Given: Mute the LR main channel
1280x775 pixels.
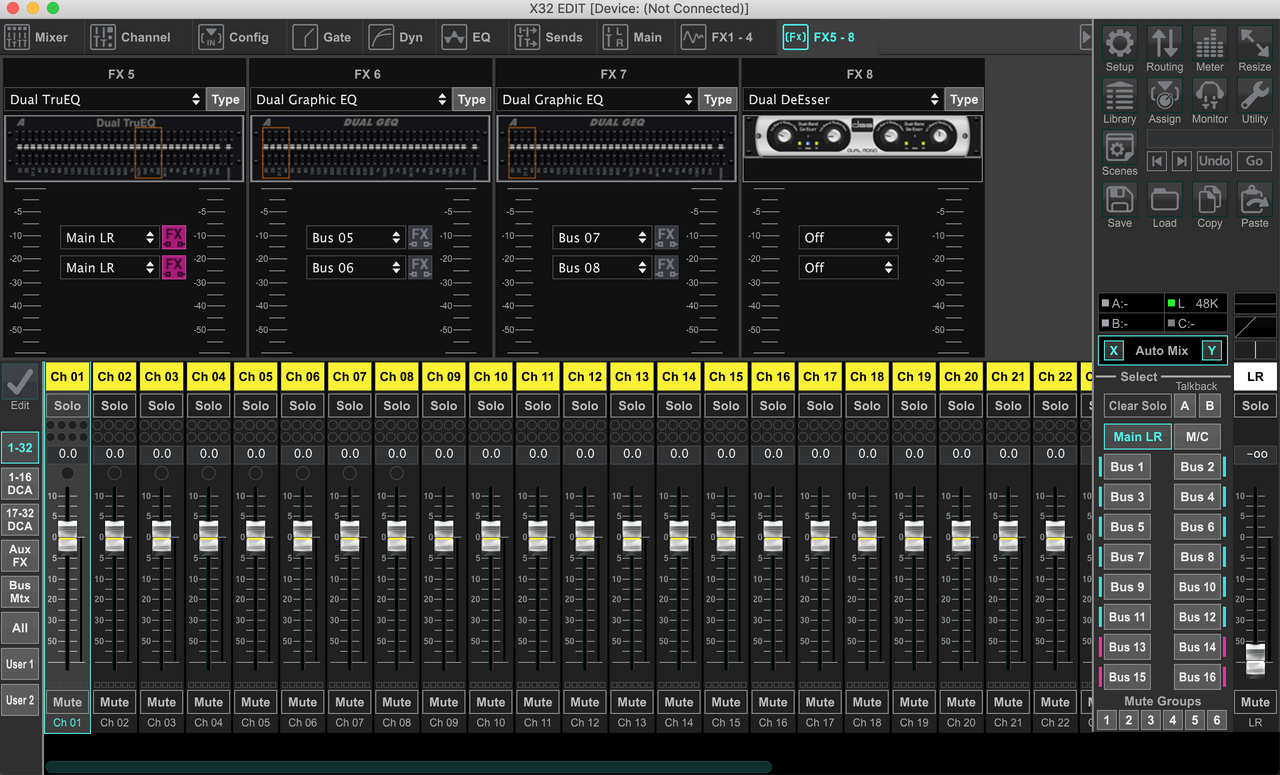Looking at the screenshot, I should 1255,701.
